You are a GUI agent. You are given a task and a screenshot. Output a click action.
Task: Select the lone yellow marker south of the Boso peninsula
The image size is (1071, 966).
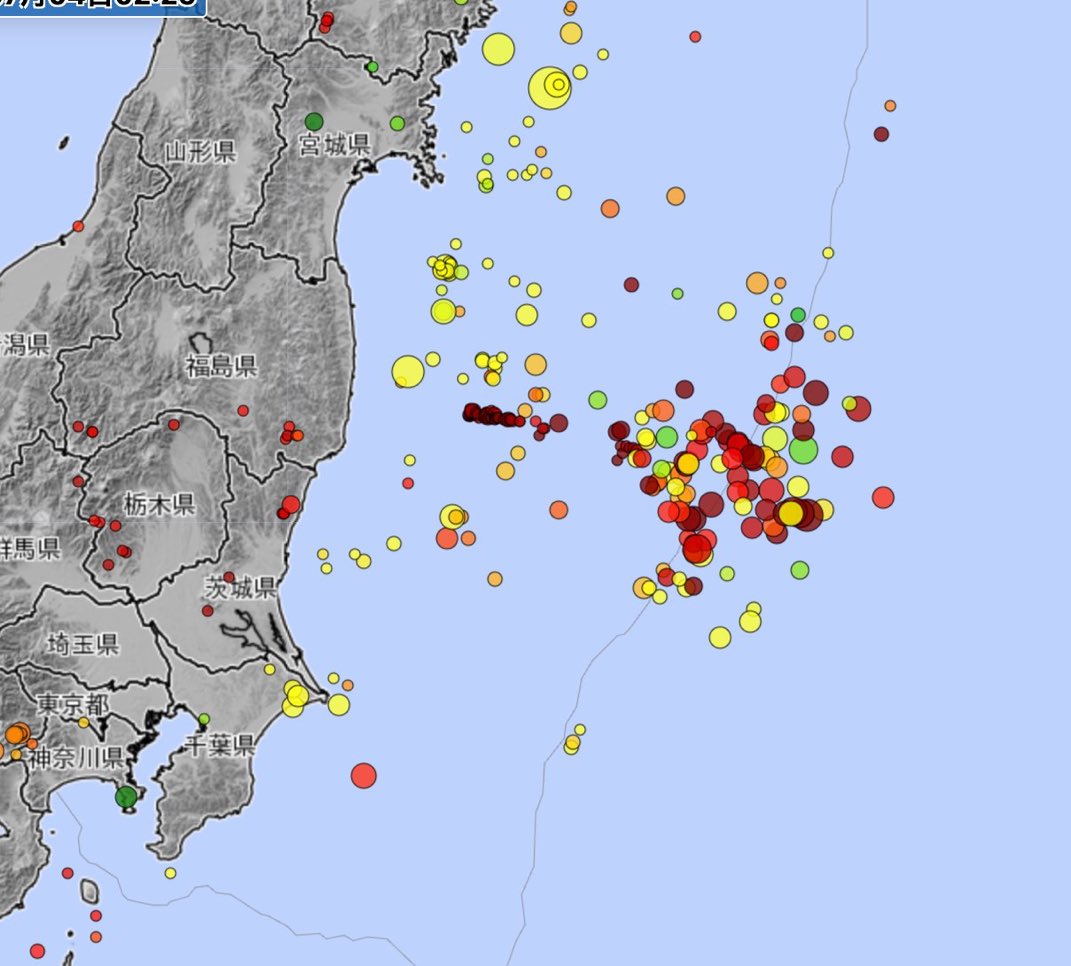tap(170, 873)
